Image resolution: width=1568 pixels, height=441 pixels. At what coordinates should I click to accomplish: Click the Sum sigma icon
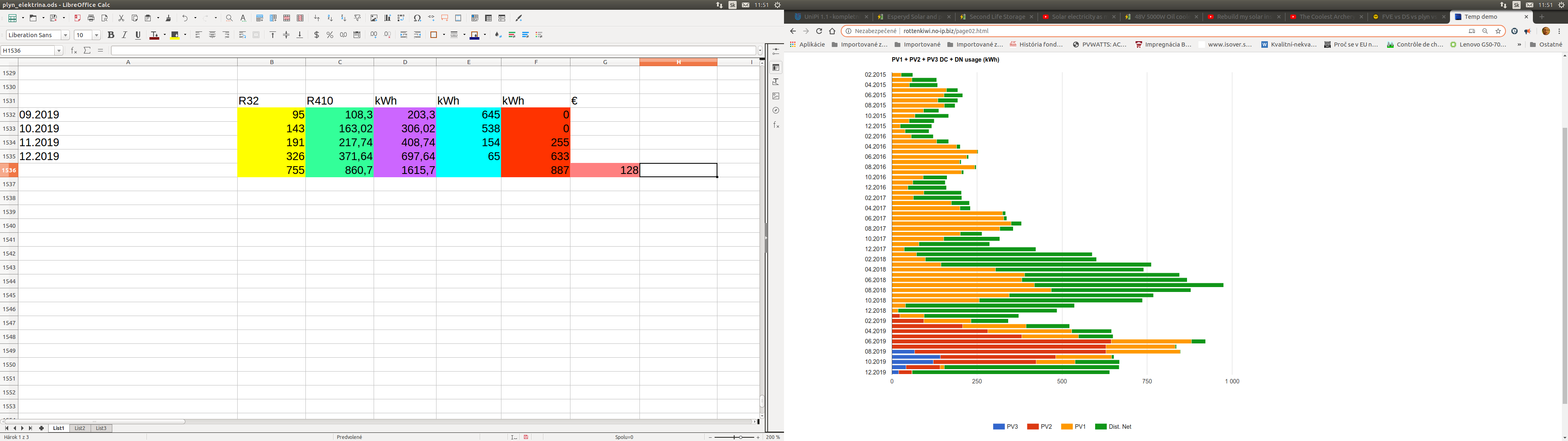(x=88, y=51)
